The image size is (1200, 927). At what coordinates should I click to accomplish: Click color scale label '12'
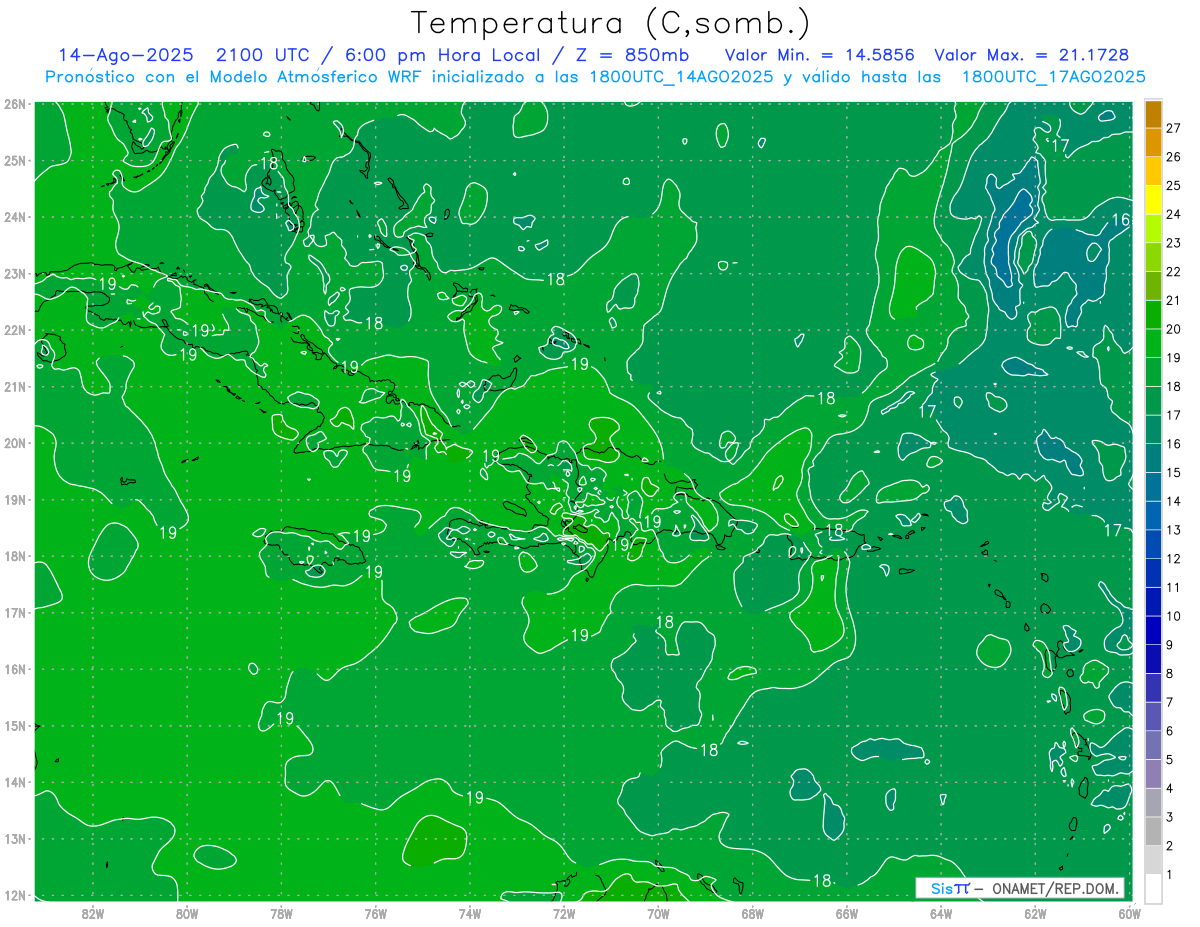click(1174, 558)
